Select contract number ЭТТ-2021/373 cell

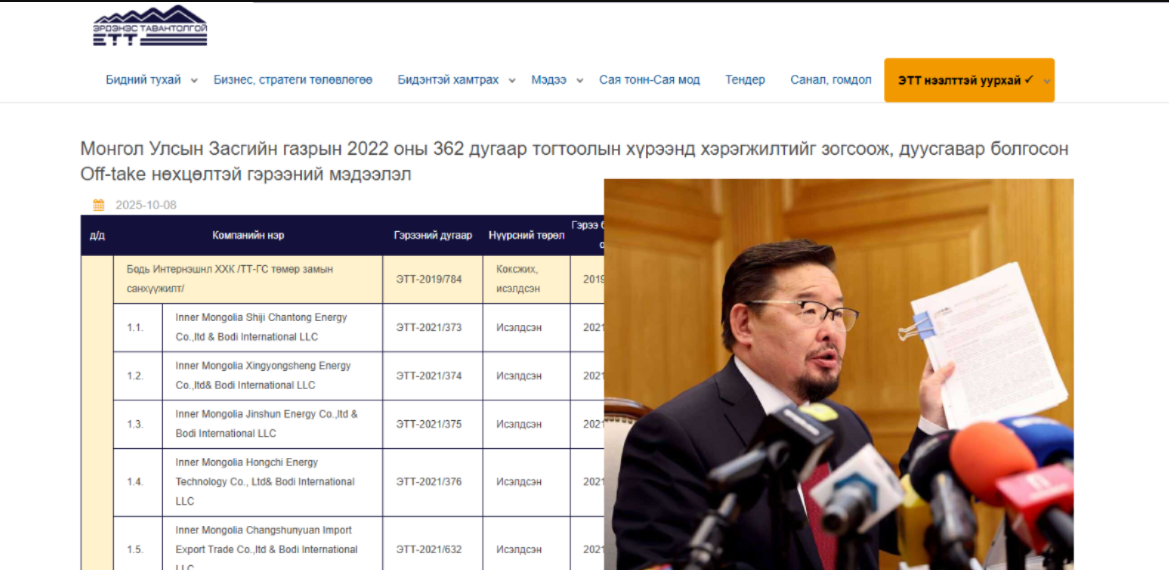[x=429, y=328]
